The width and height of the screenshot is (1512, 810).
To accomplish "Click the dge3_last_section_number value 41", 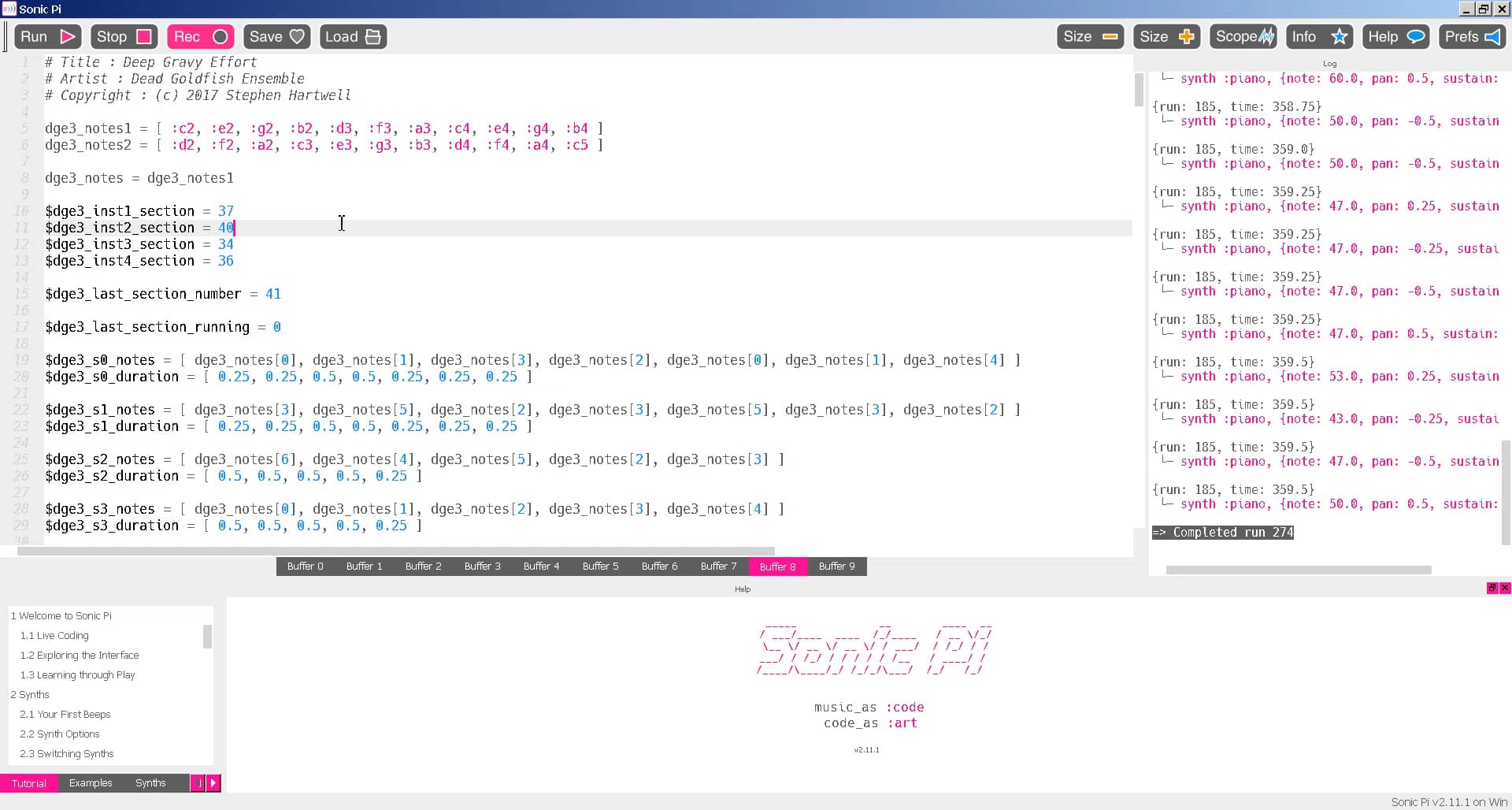I will pos(273,294).
